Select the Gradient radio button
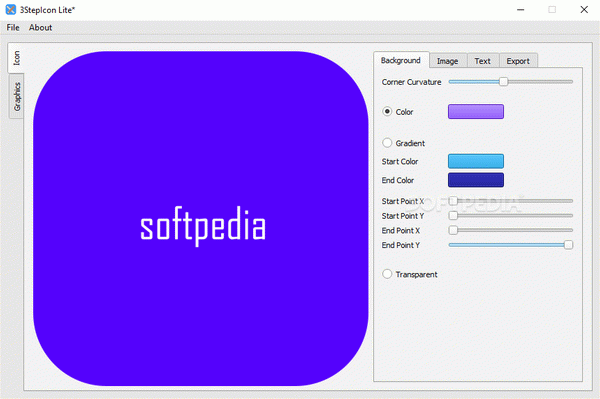This screenshot has width=600, height=399. 387,143
